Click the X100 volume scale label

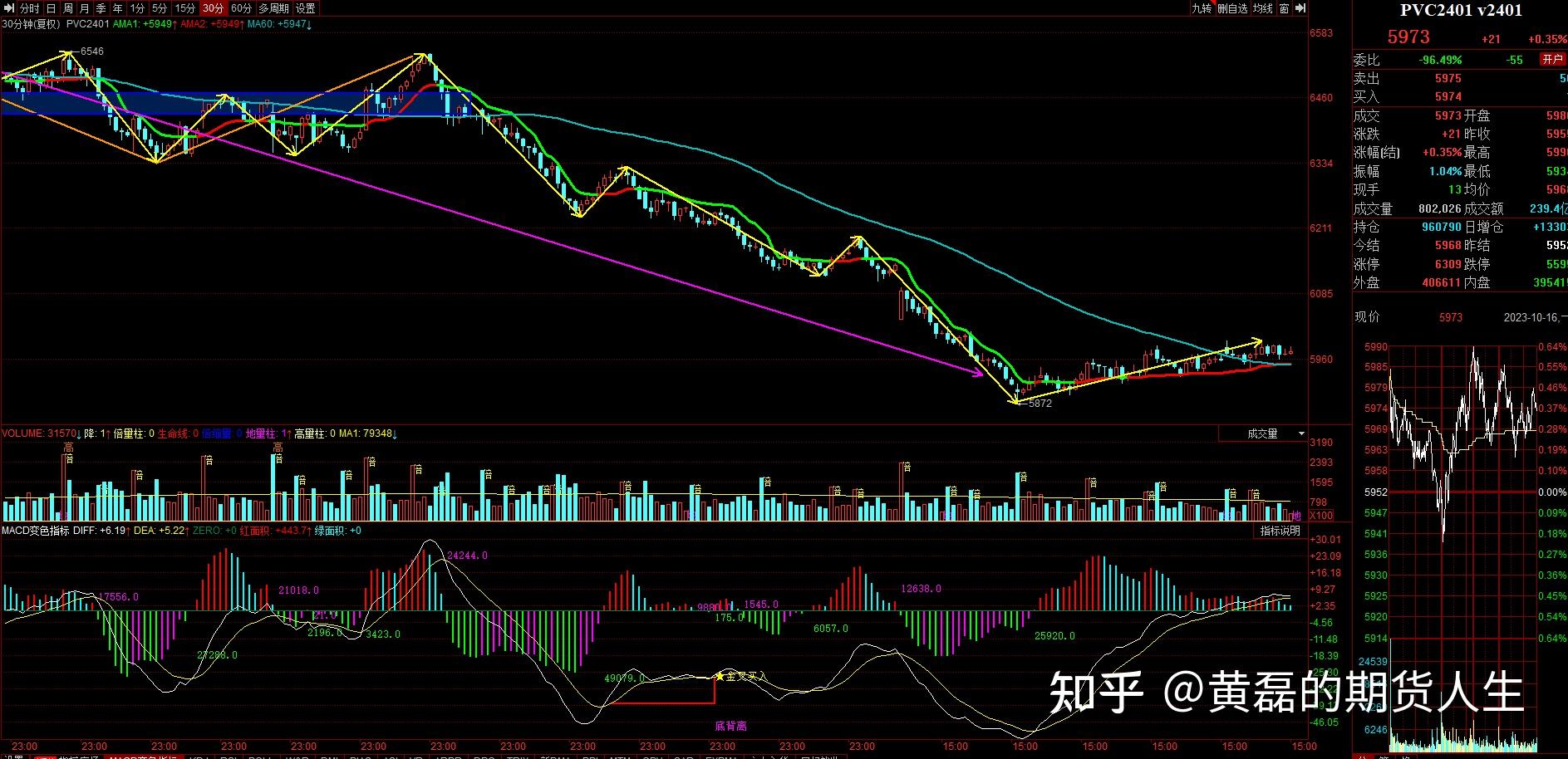point(1321,516)
